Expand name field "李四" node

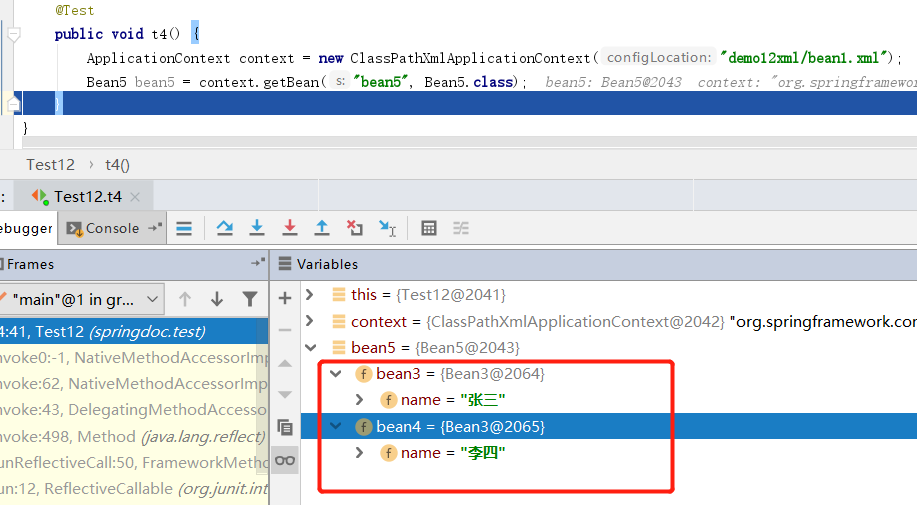pos(360,452)
